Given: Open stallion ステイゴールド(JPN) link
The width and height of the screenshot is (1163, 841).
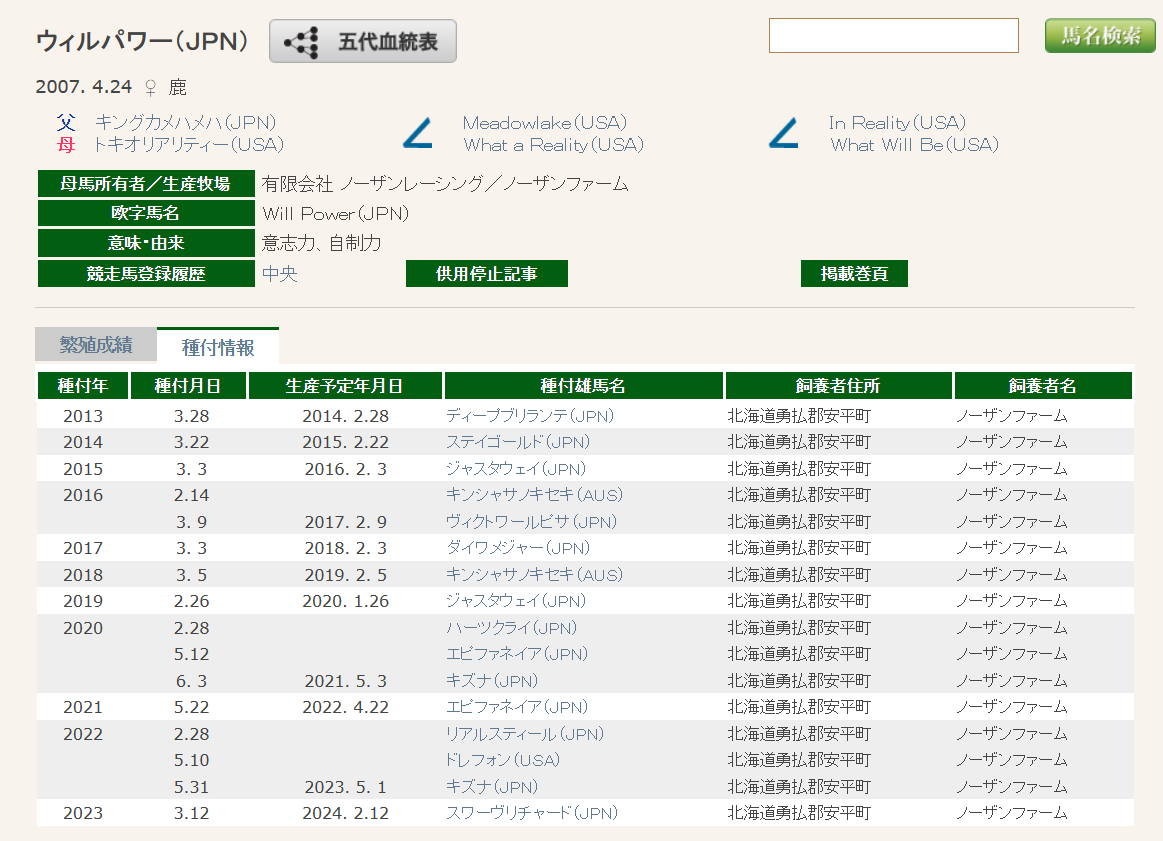Looking at the screenshot, I should [517, 442].
